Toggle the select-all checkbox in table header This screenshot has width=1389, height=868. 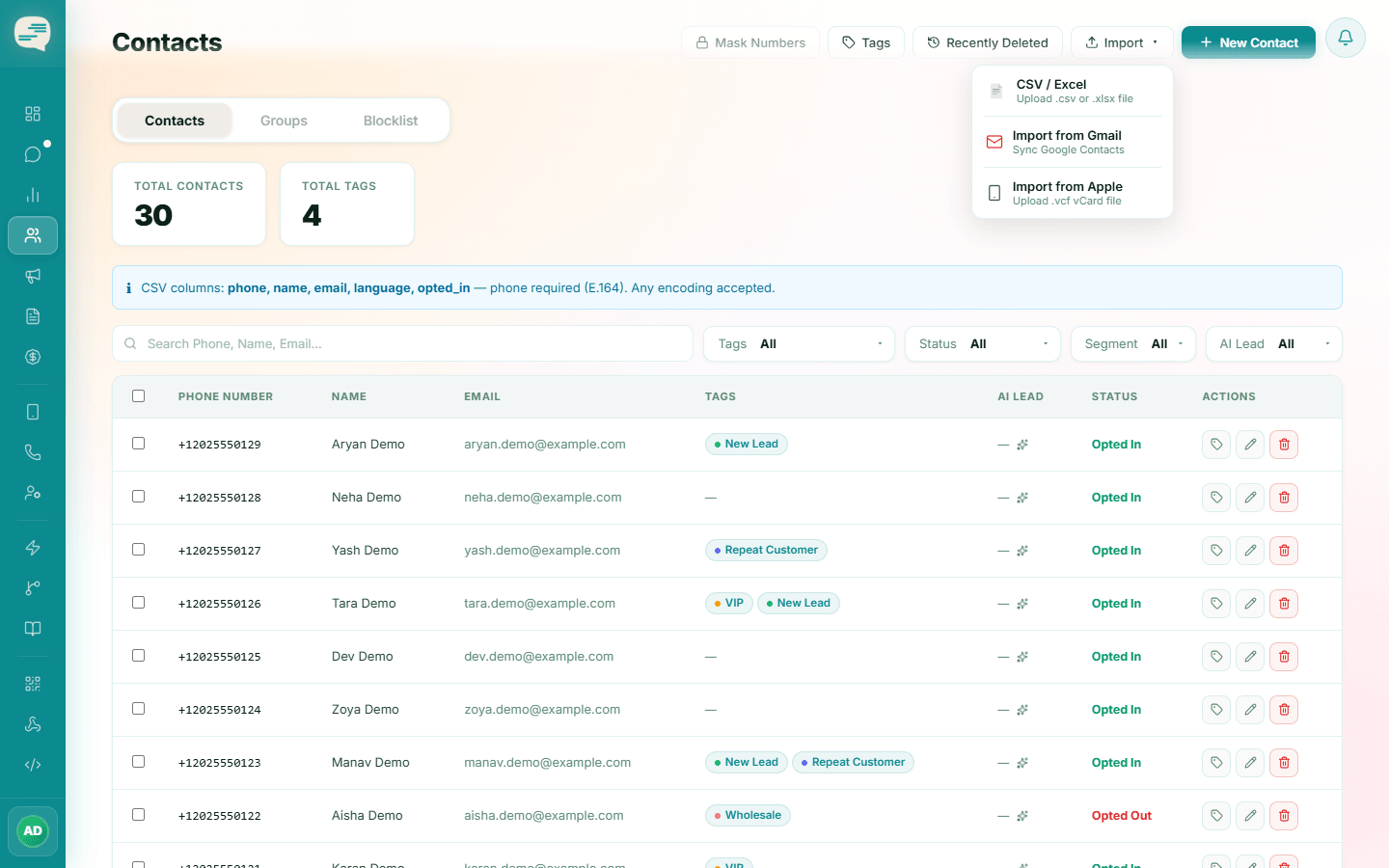click(x=139, y=395)
